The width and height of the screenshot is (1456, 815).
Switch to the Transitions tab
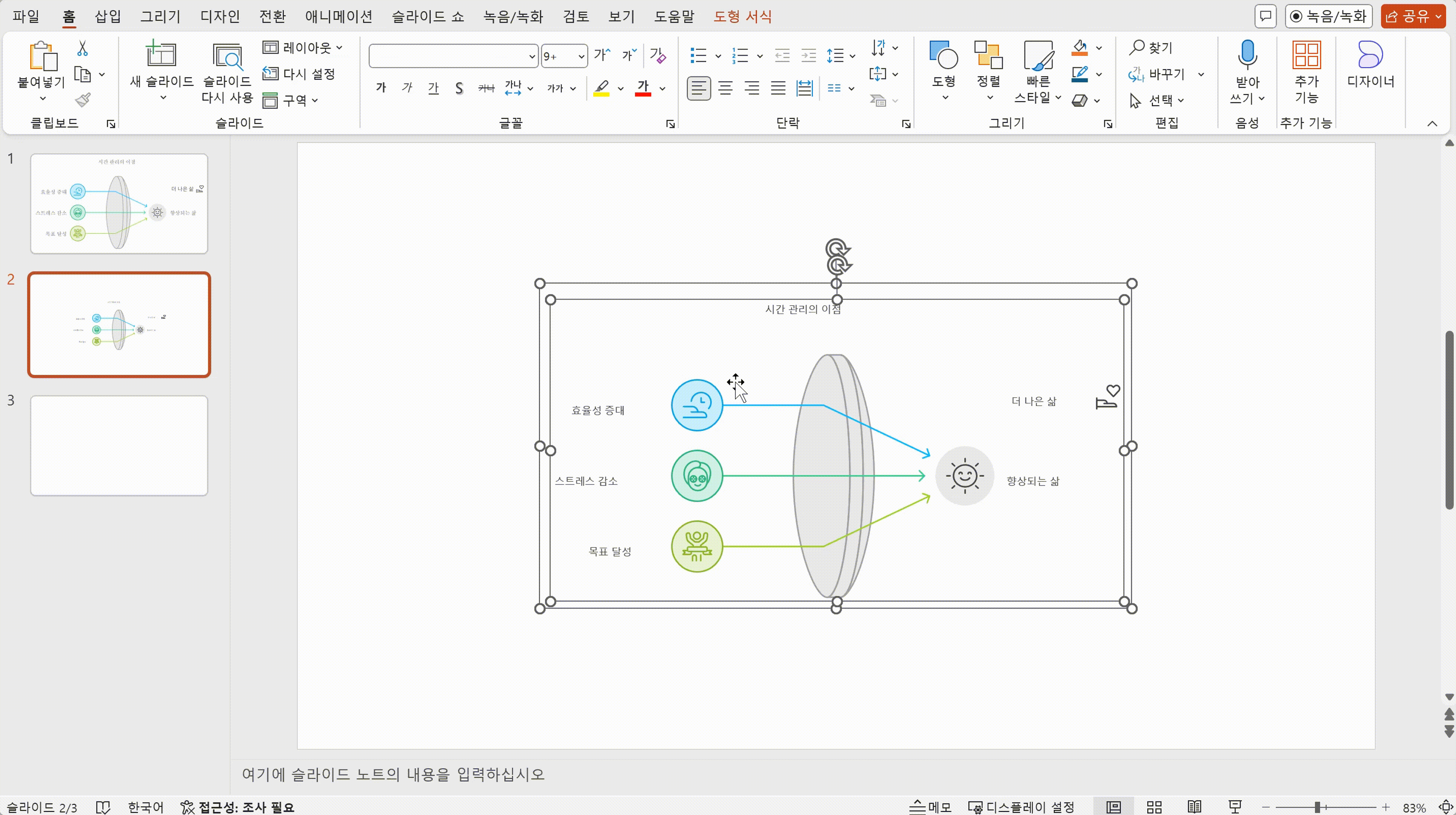click(272, 16)
